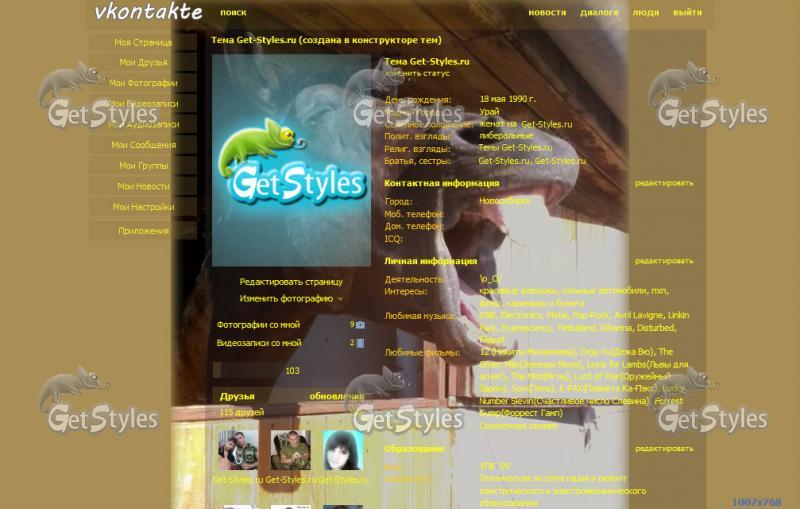The width and height of the screenshot is (800, 509).
Task: Click photo icon next to count 9
Action: point(360,325)
